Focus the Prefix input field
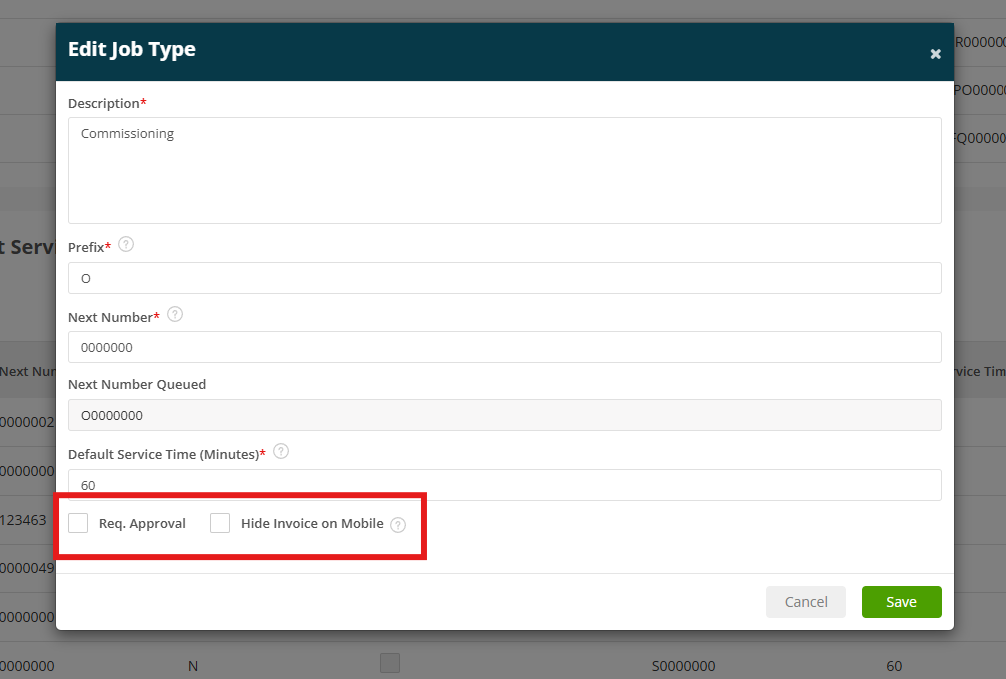This screenshot has height=679, width=1006. 505,278
